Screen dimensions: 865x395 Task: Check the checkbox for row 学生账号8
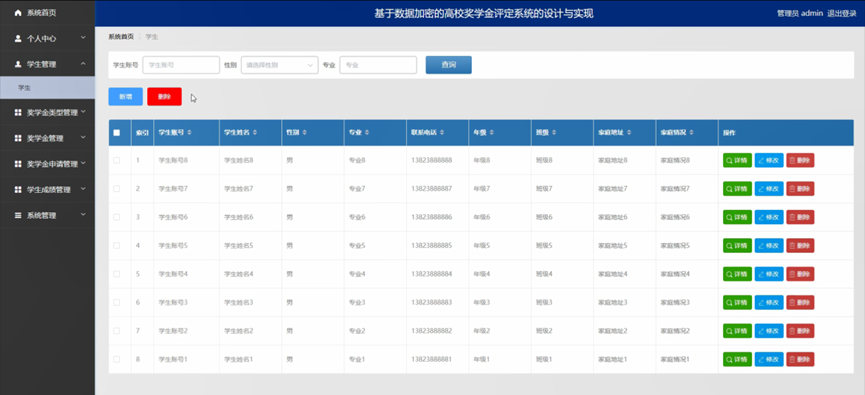116,161
